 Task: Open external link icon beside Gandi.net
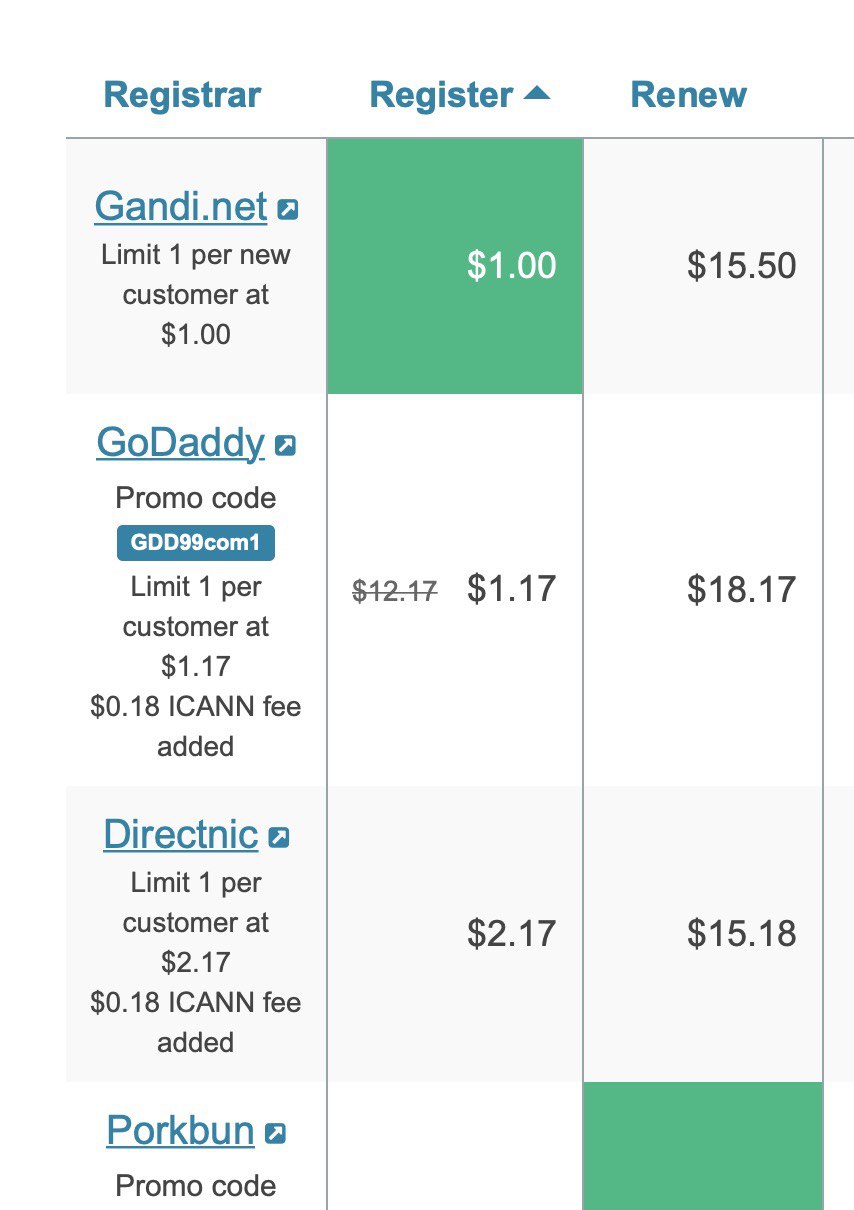pos(287,210)
